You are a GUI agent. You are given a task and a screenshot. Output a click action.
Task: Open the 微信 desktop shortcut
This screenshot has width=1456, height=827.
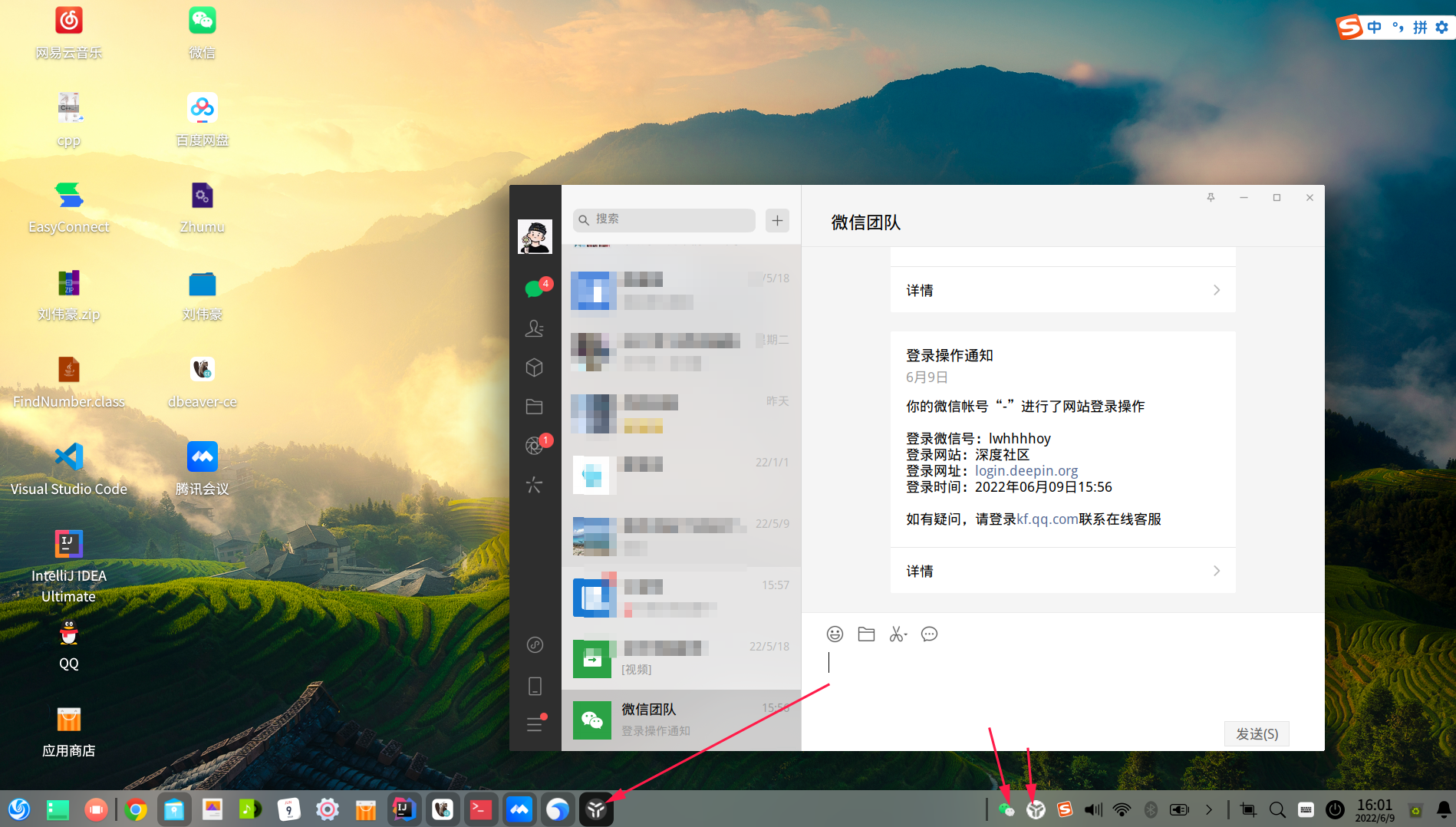[203, 33]
